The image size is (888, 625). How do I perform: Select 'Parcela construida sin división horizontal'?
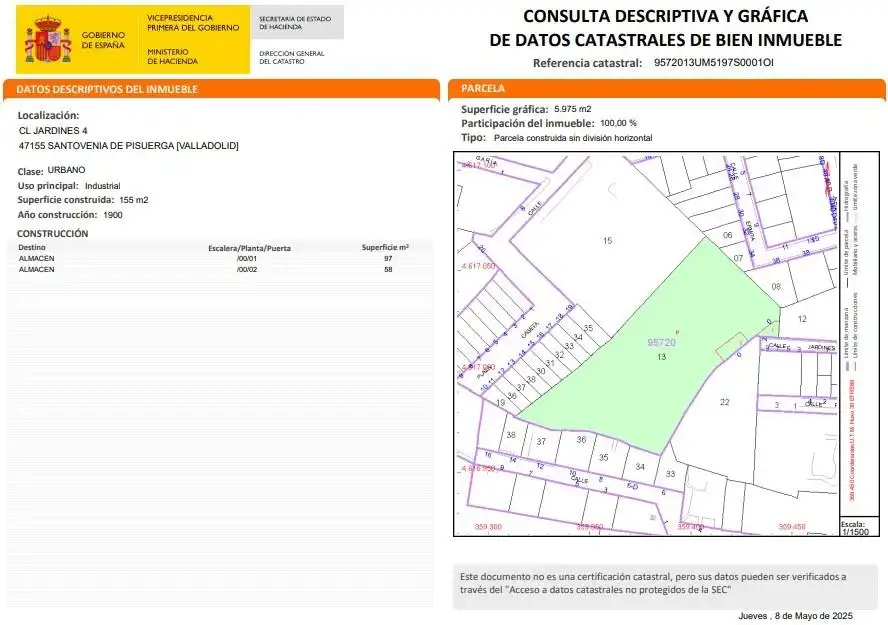click(573, 138)
